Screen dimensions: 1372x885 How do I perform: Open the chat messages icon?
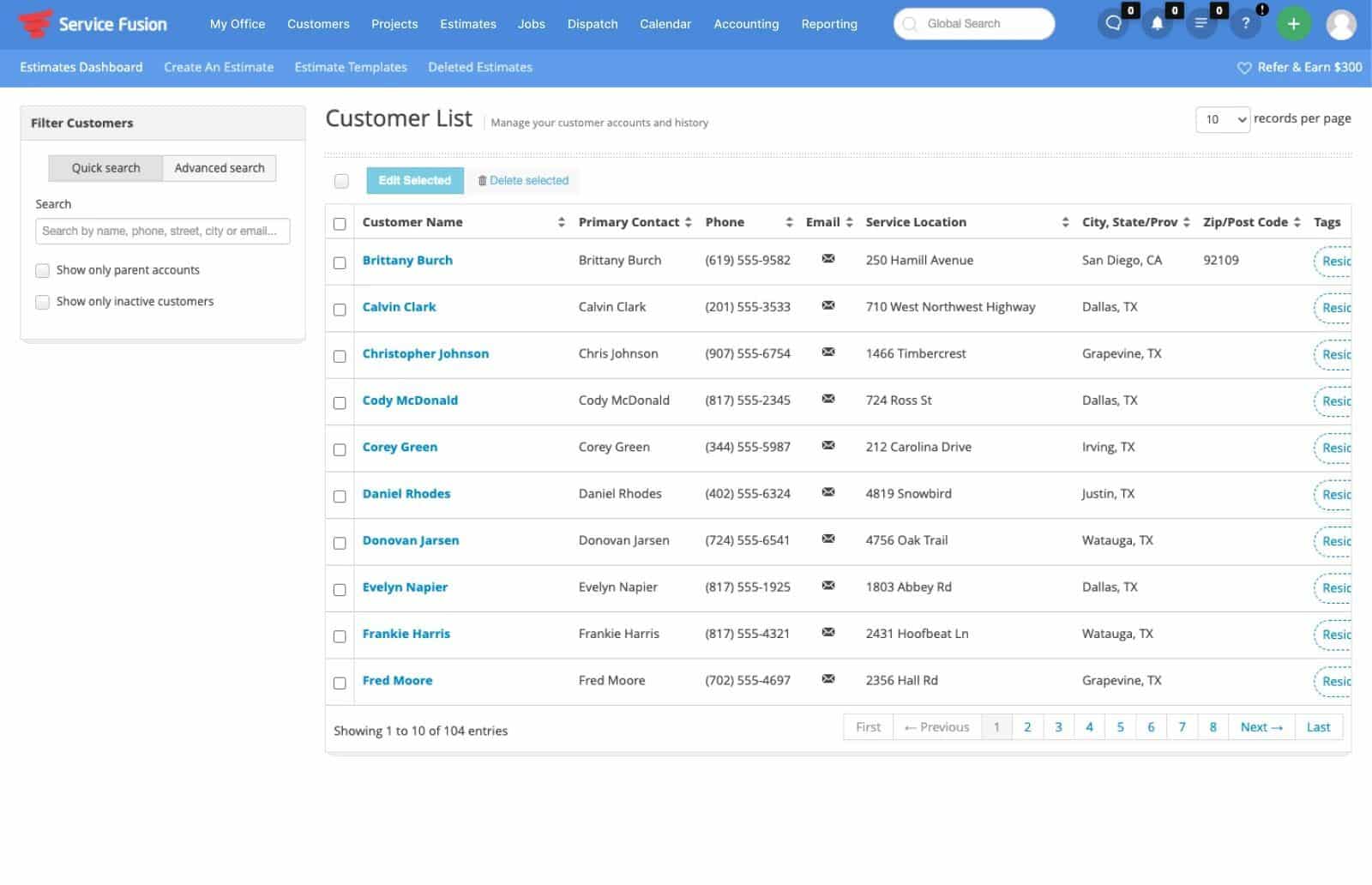click(1112, 23)
